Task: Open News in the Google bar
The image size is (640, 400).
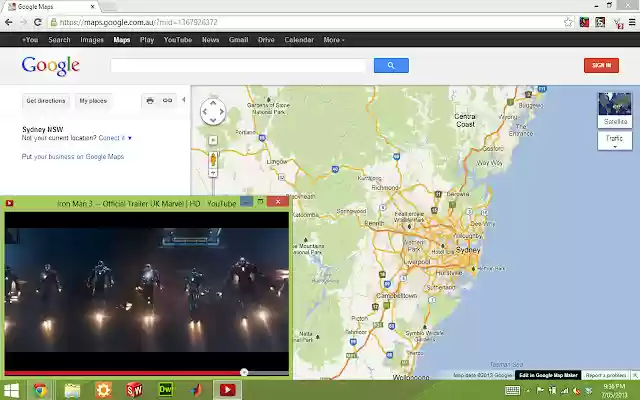Action: (211, 40)
